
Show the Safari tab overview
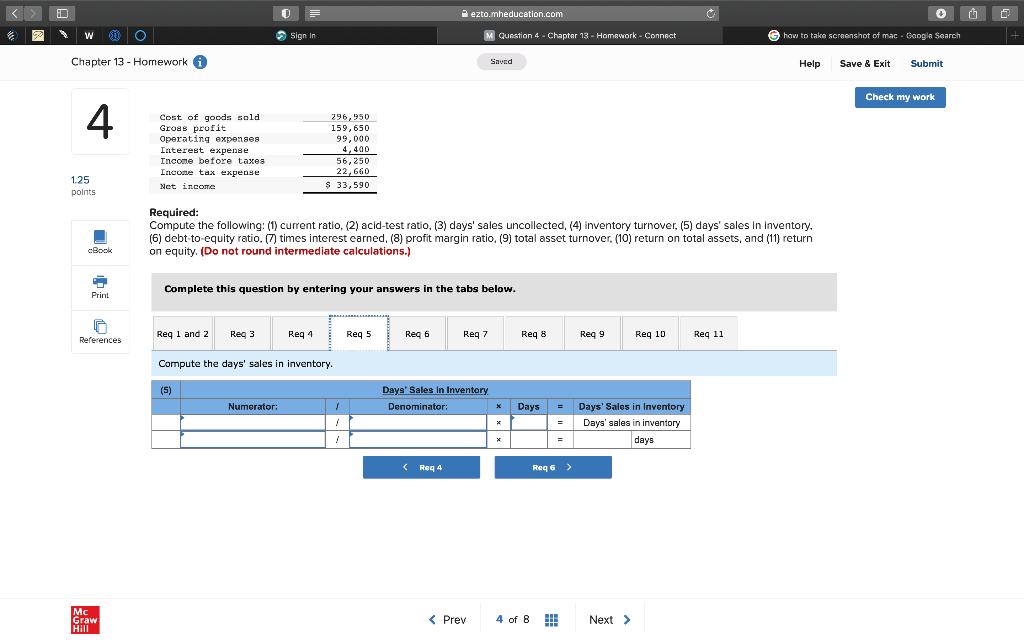click(1005, 13)
